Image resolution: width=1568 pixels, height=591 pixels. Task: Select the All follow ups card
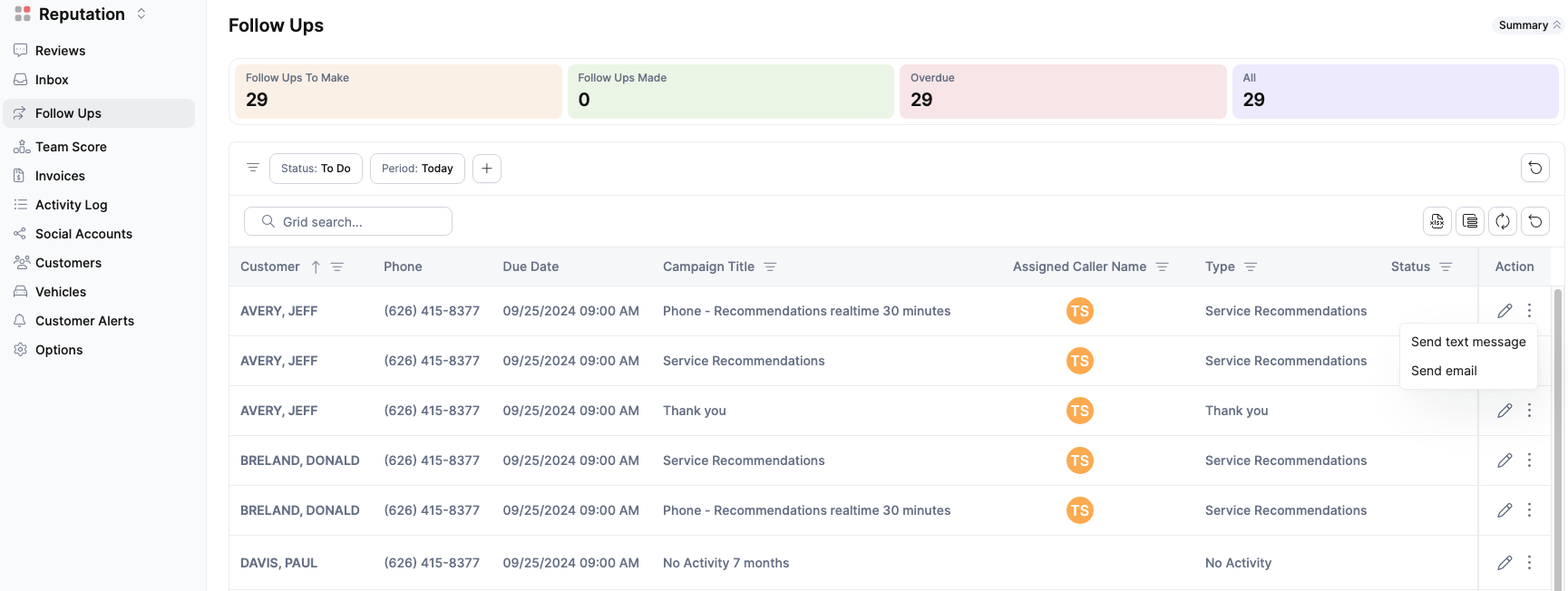pyautogui.click(x=1396, y=91)
